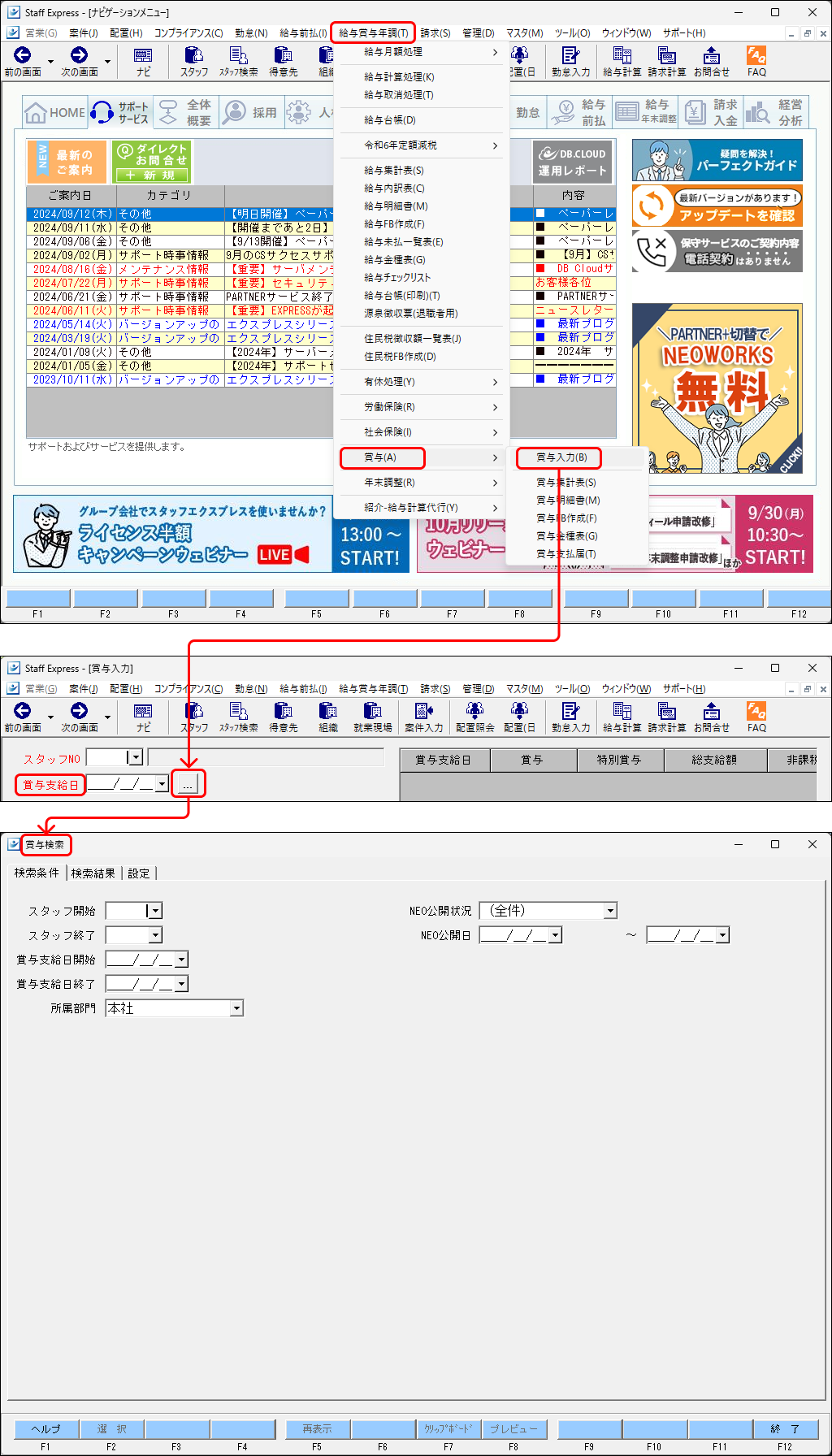Expand スタッフ終了 dropdown in 賞与検索
The height and width of the screenshot is (1456, 832).
click(x=156, y=935)
